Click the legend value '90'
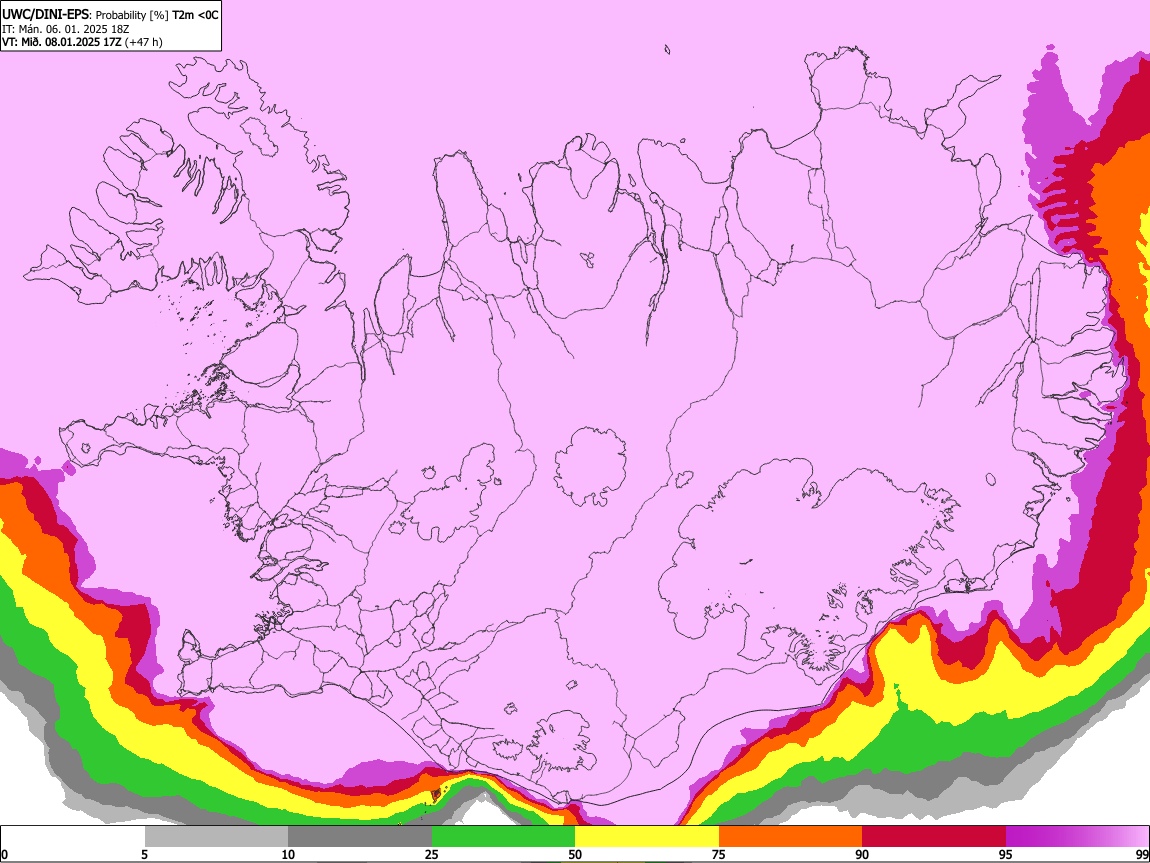The height and width of the screenshot is (863, 1150). coord(862,855)
